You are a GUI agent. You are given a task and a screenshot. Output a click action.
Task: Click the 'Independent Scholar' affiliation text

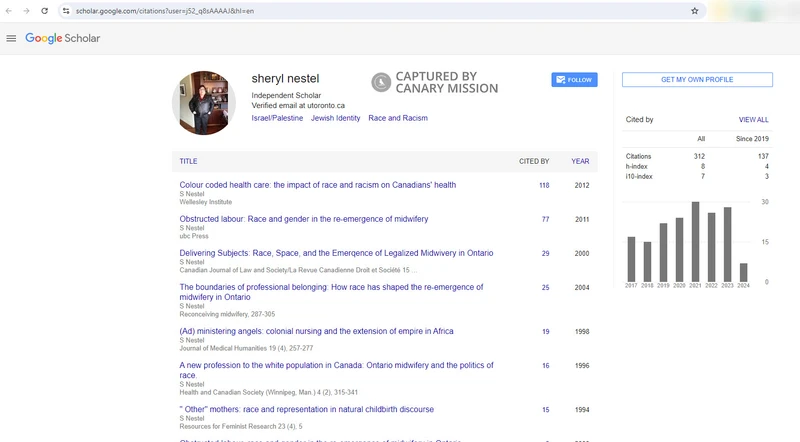pyautogui.click(x=286, y=95)
